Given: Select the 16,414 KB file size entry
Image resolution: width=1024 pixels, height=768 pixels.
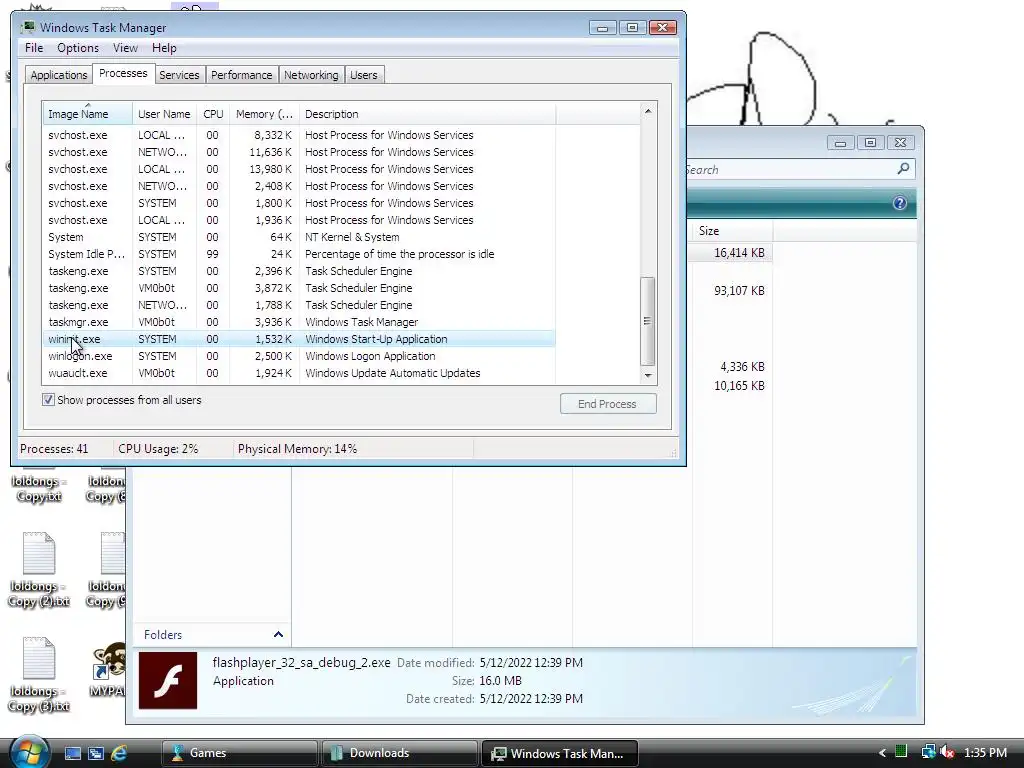Looking at the screenshot, I should [x=739, y=253].
